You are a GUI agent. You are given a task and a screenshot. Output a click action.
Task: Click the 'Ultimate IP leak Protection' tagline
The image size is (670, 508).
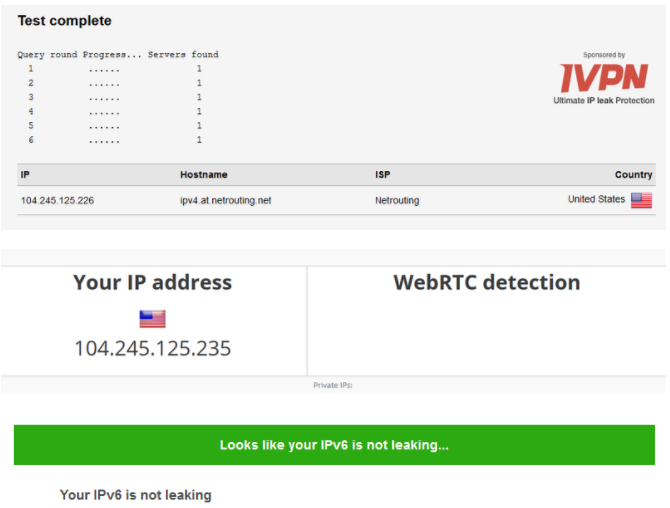(x=604, y=100)
